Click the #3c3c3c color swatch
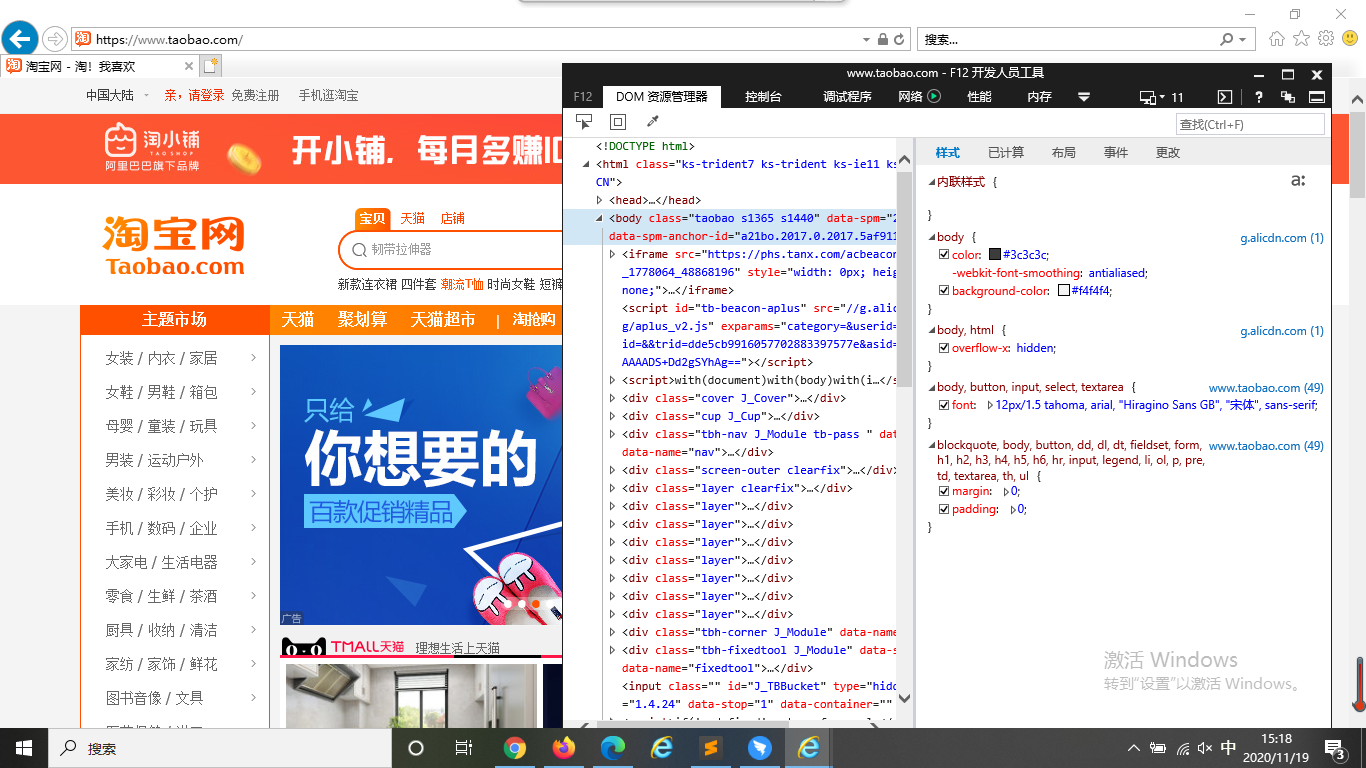This screenshot has height=768, width=1366. [995, 255]
